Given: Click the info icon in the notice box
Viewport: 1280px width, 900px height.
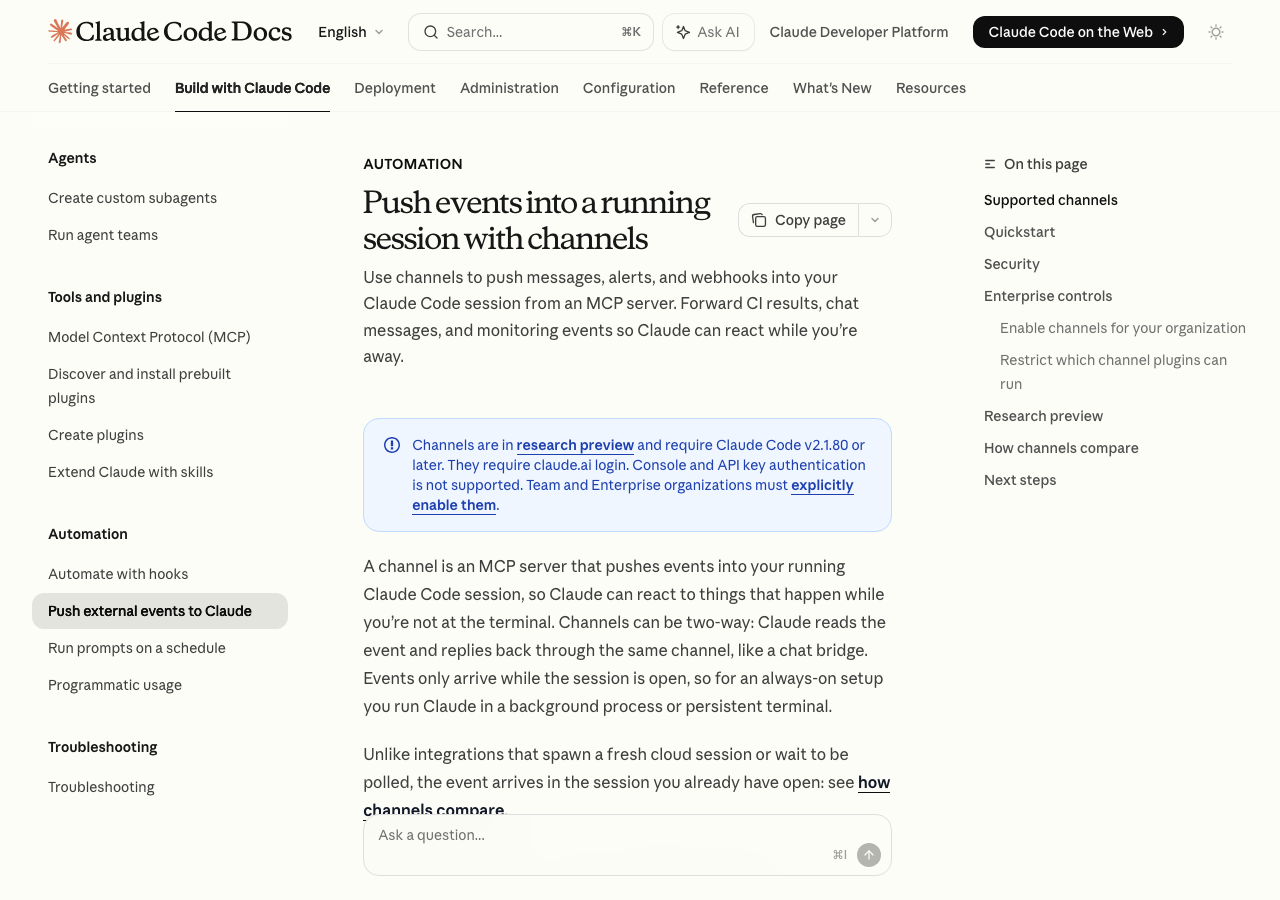Looking at the screenshot, I should [x=392, y=445].
